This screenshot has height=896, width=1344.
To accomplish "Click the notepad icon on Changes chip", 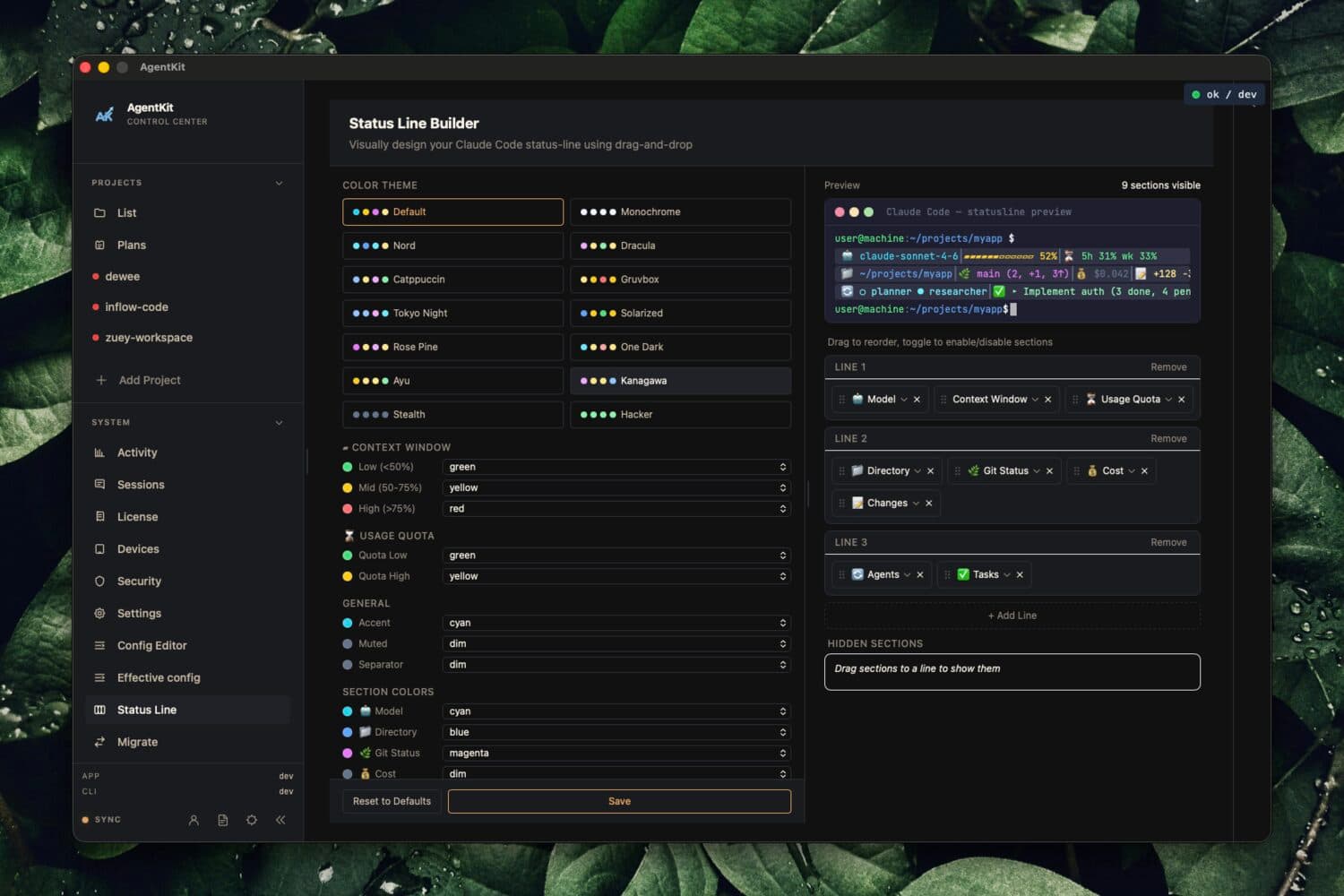I will (857, 503).
